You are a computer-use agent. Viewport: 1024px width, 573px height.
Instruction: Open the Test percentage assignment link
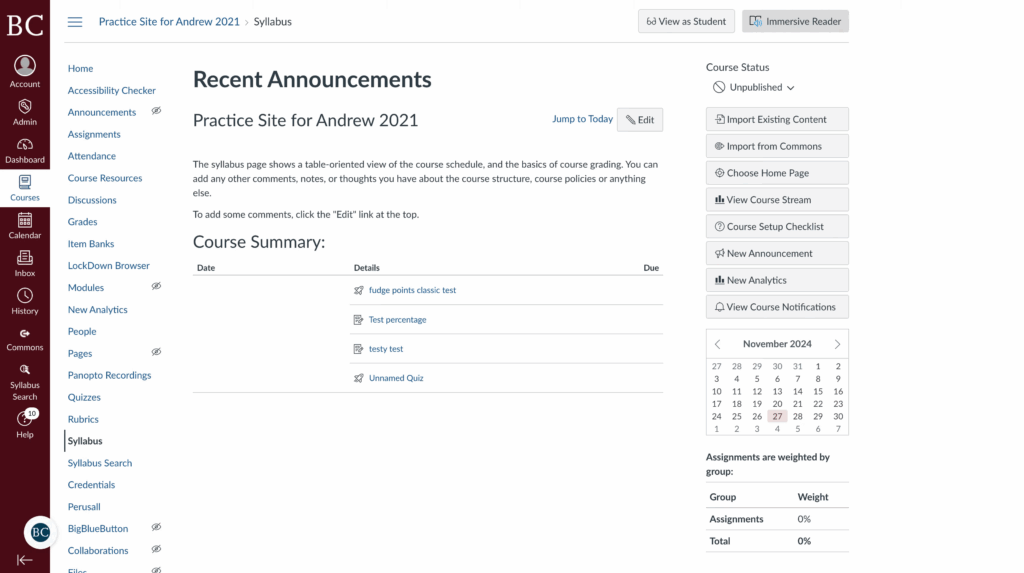click(x=397, y=319)
